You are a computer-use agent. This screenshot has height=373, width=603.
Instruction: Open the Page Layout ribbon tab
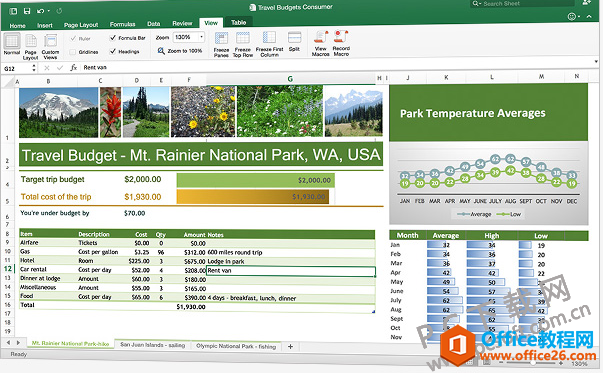click(x=81, y=25)
